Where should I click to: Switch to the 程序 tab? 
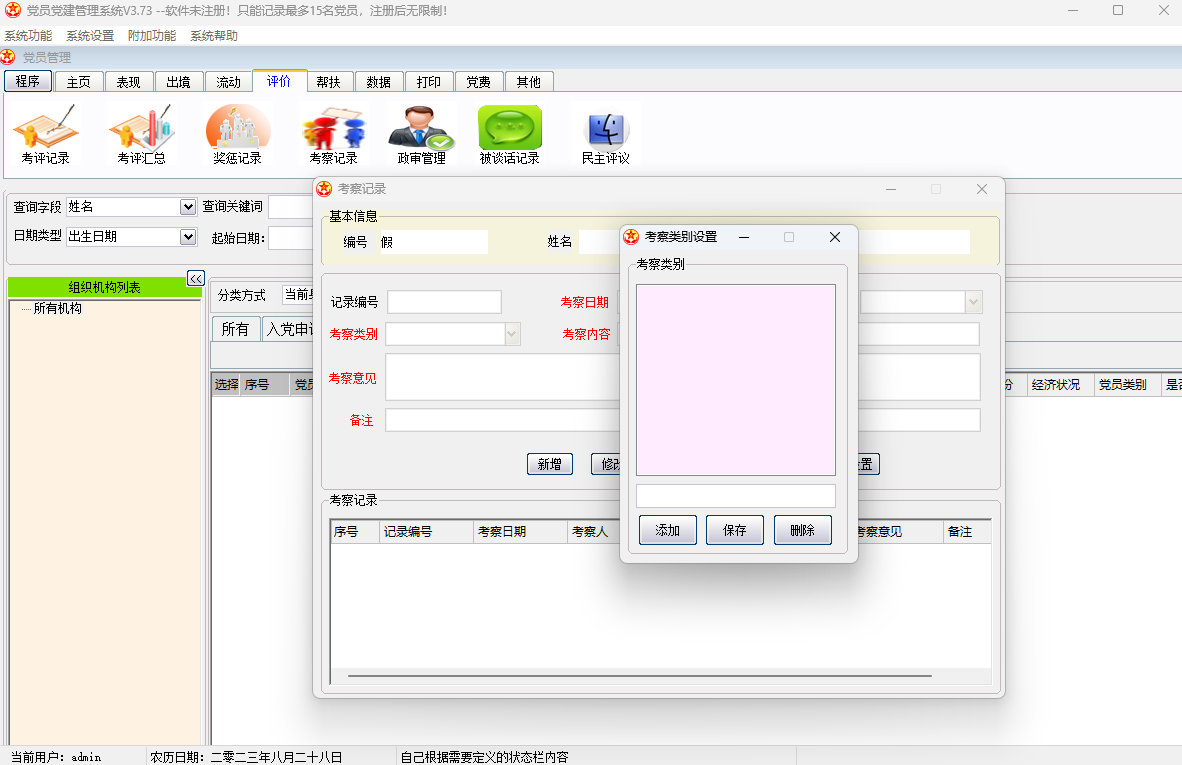point(28,81)
